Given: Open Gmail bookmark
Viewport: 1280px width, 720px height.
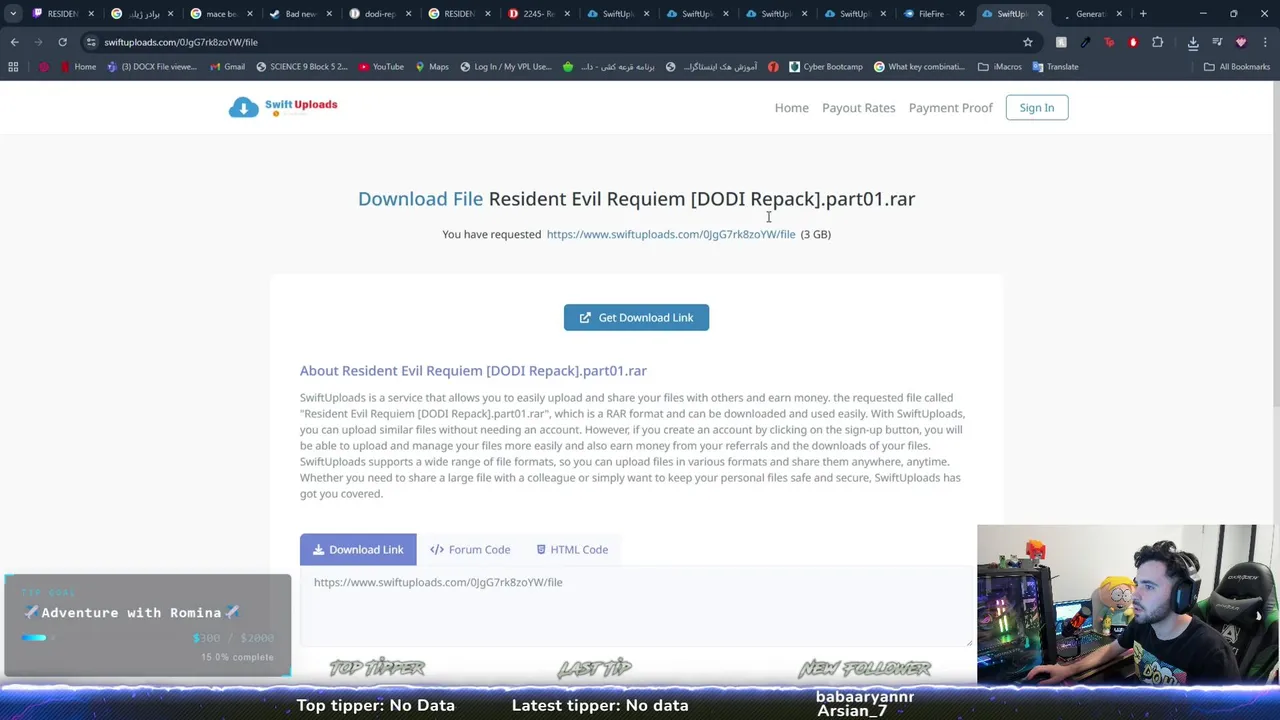Looking at the screenshot, I should [x=227, y=67].
